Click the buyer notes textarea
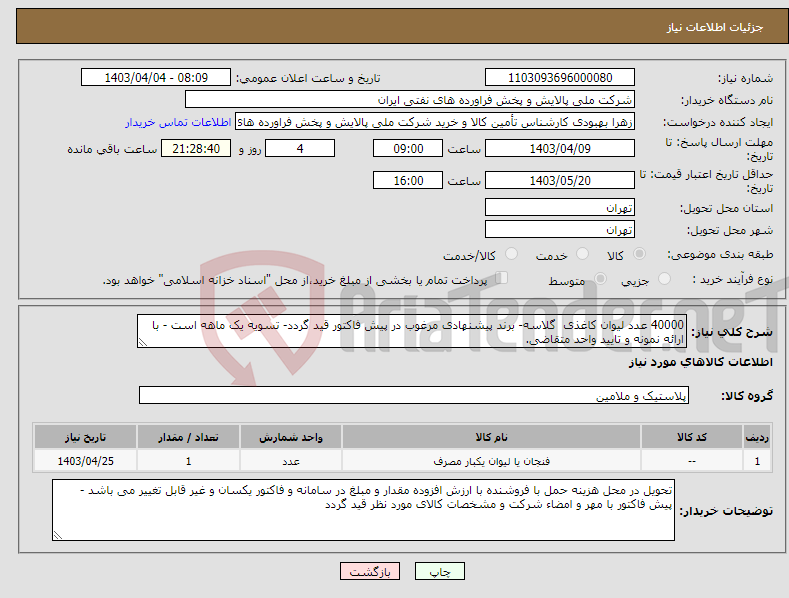This screenshot has width=789, height=598. click(363, 510)
